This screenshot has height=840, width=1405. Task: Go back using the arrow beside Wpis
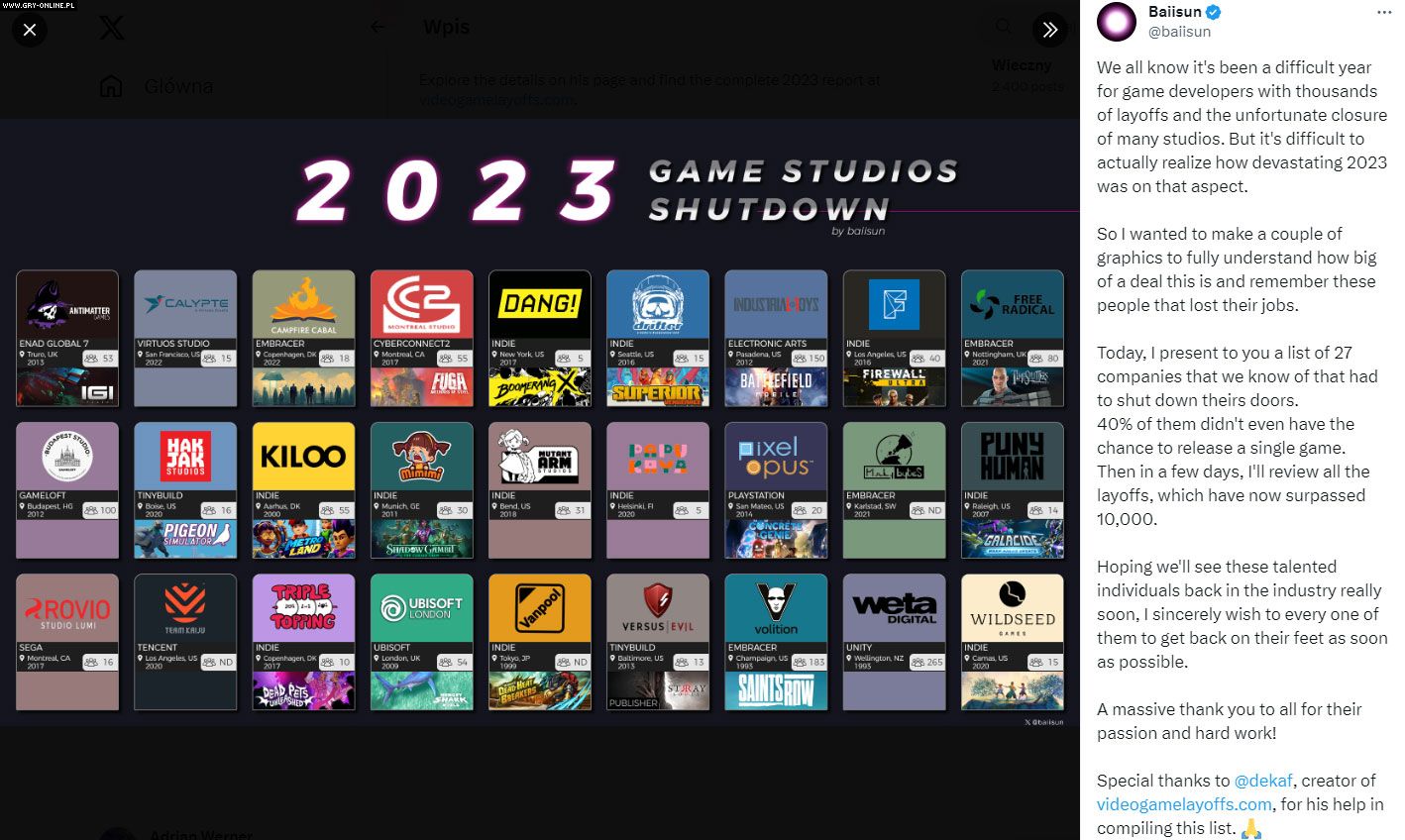coord(378,27)
